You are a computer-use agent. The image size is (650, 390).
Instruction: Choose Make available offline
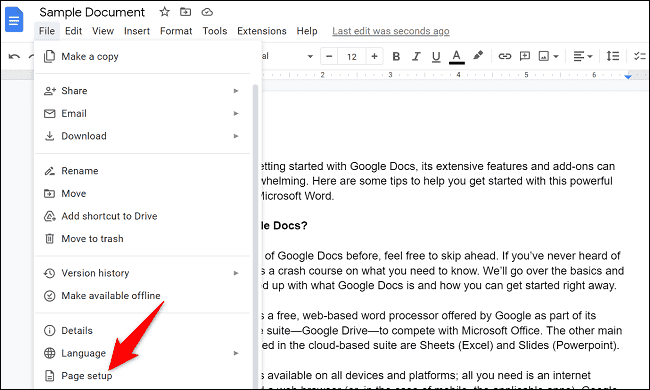(x=143, y=296)
